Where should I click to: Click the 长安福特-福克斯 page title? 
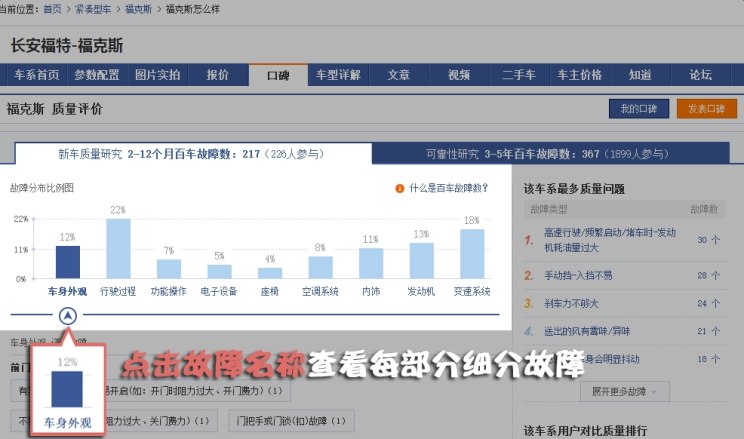point(67,46)
